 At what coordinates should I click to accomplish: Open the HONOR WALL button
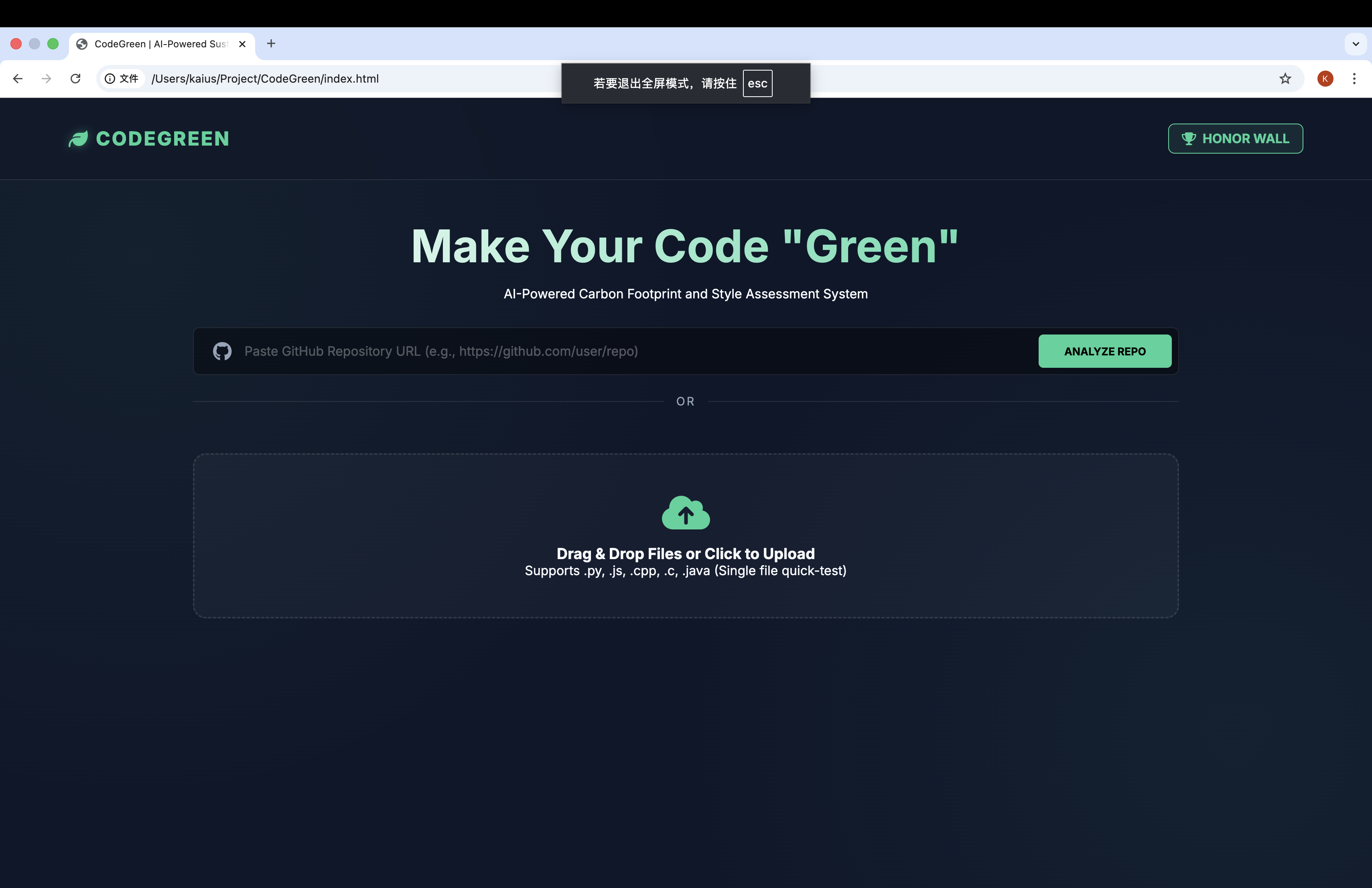(1235, 139)
